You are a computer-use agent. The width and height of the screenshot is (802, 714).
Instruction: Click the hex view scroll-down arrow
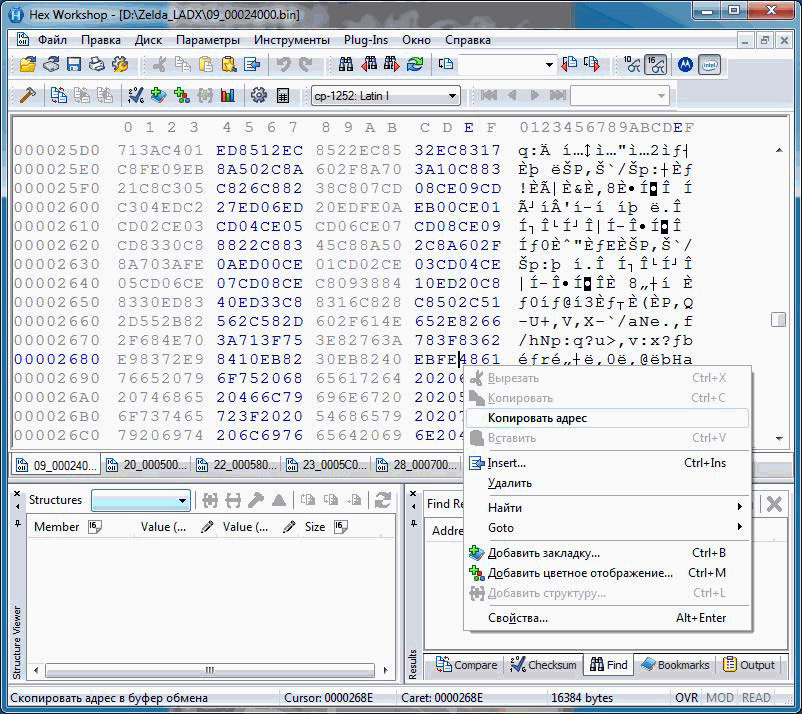778,438
